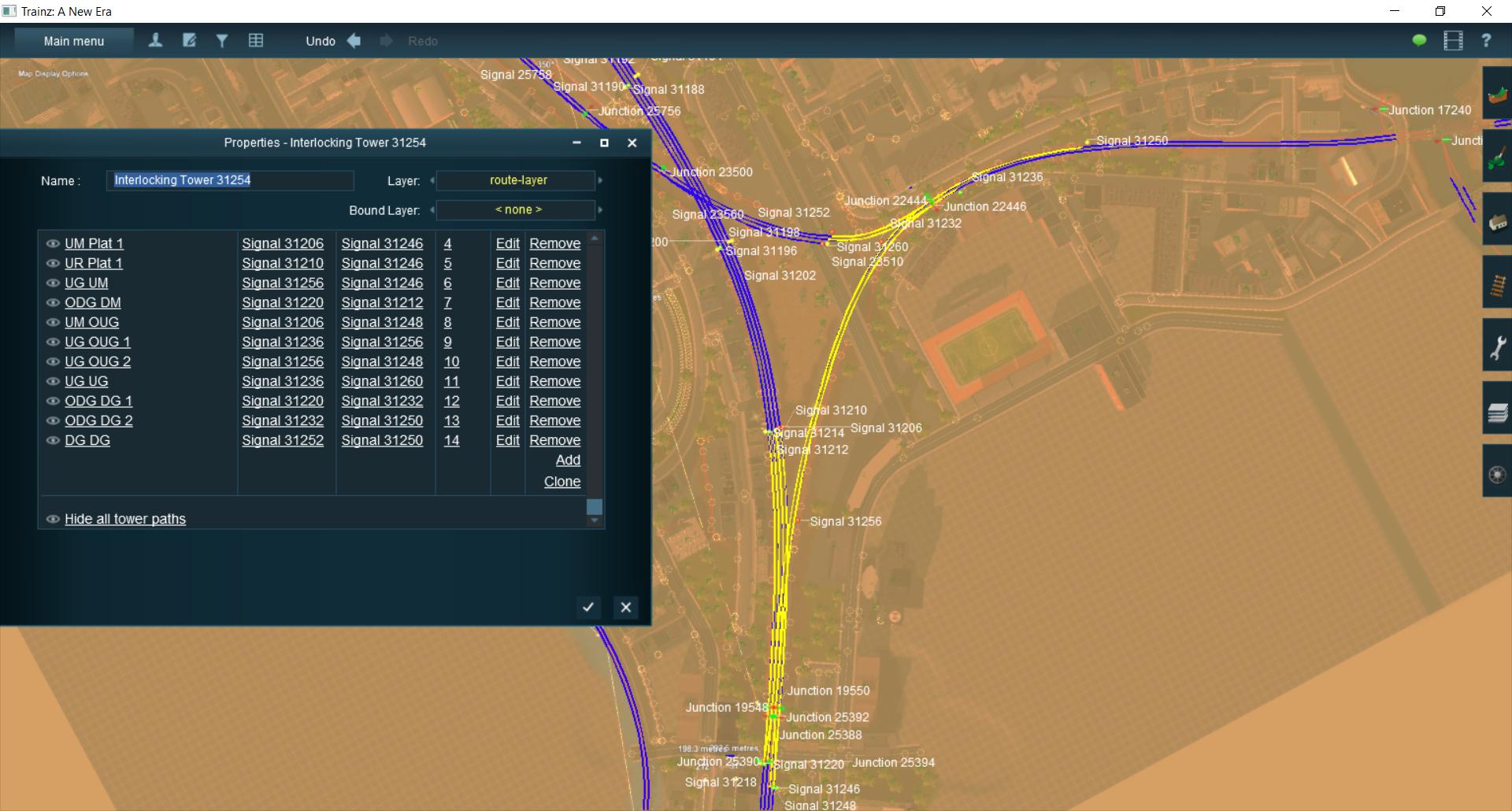The width and height of the screenshot is (1512, 811).
Task: Toggle visibility eye for DG DG path
Action: pos(53,441)
